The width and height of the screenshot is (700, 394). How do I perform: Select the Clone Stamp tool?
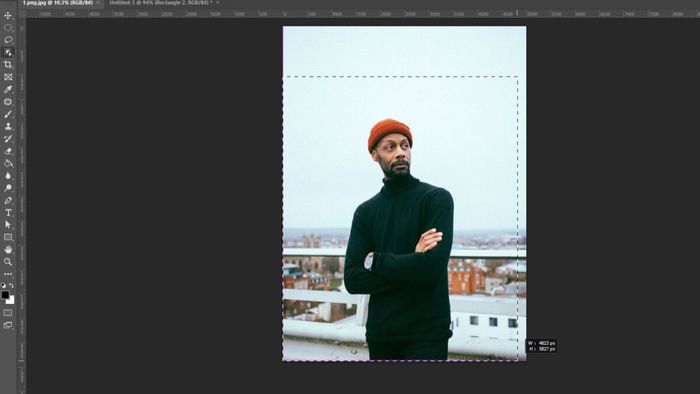pyautogui.click(x=8, y=127)
